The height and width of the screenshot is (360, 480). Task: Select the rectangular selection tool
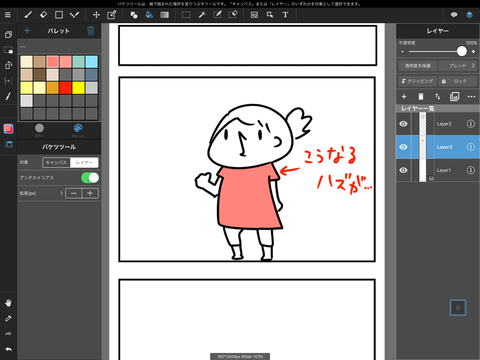click(186, 15)
